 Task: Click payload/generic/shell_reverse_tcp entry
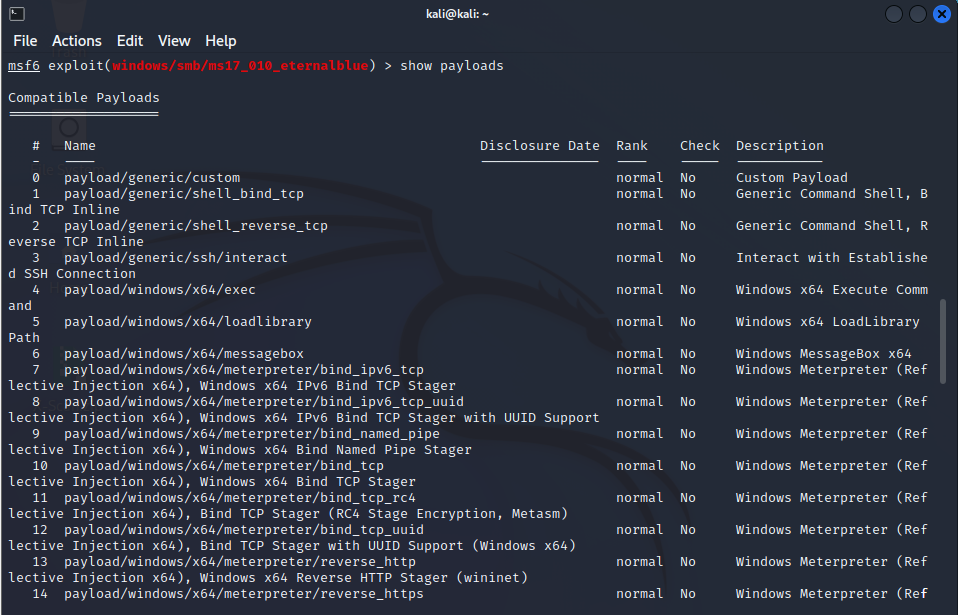coord(196,225)
